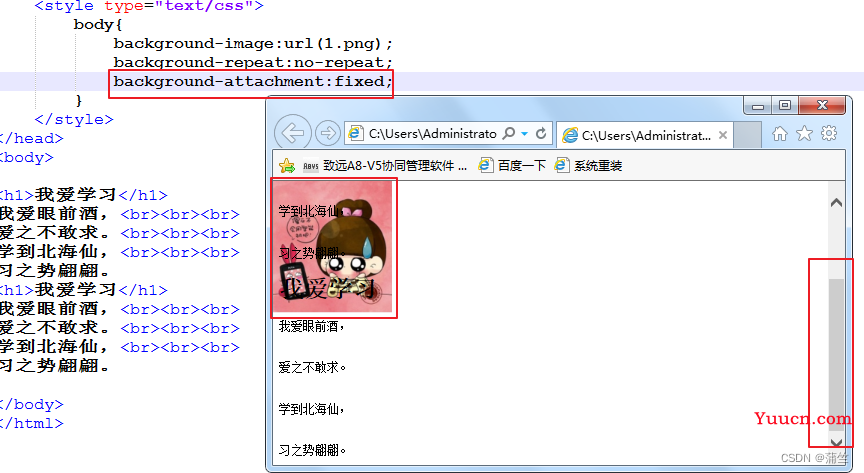Minimize the browser window
This screenshot has height=473, width=864.
[x=758, y=106]
